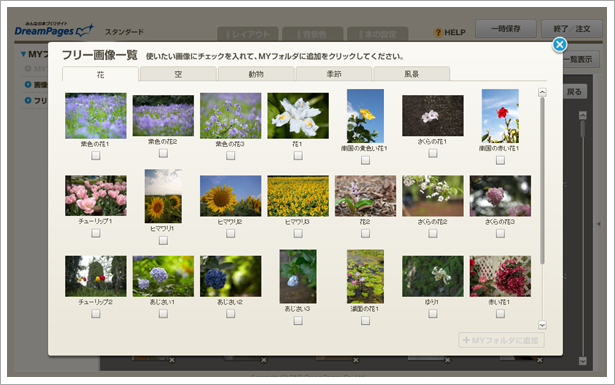615x385 pixels.
Task: Check the box under あじさい2
Action: click(x=231, y=314)
